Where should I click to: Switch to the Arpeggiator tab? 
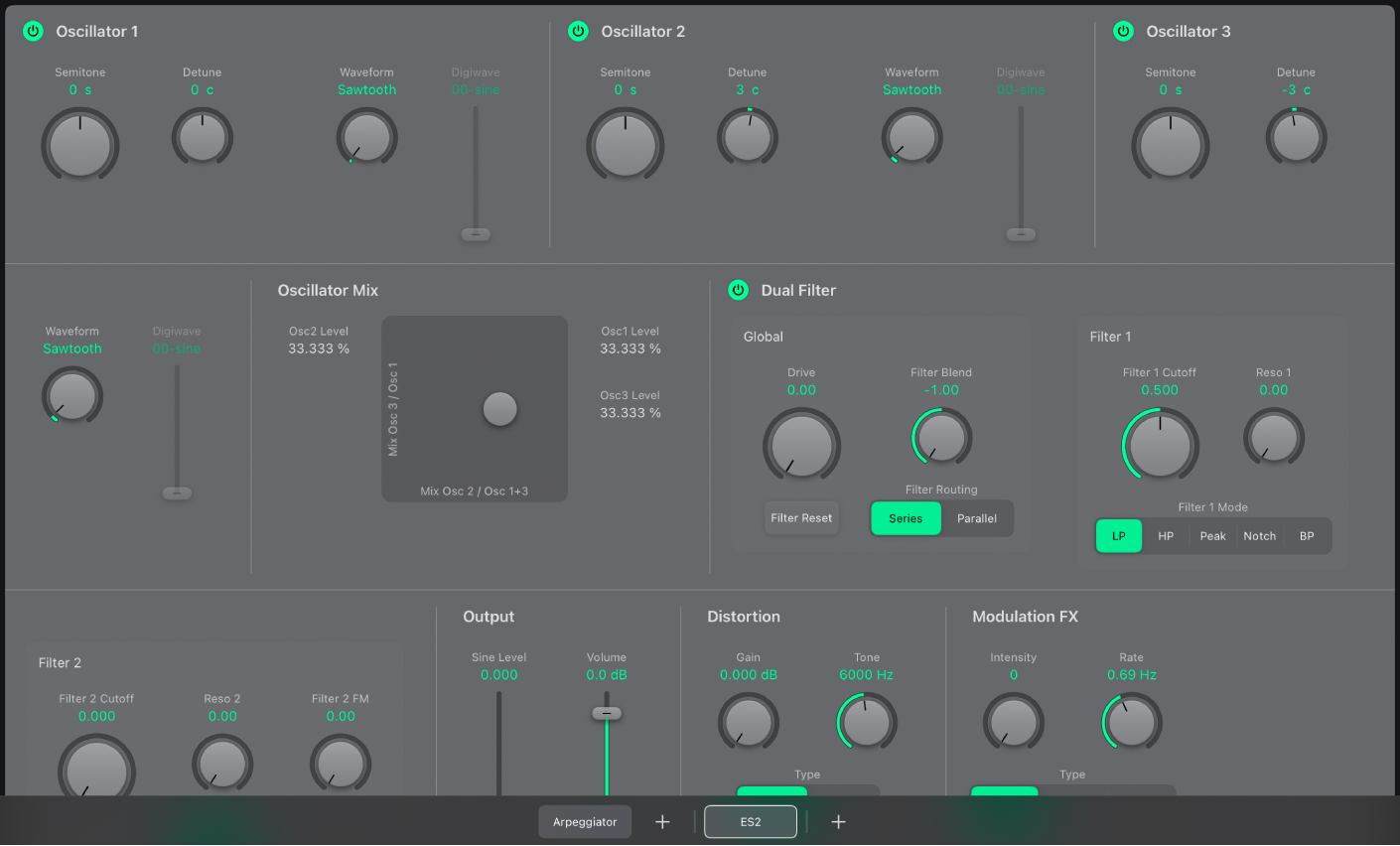[585, 821]
